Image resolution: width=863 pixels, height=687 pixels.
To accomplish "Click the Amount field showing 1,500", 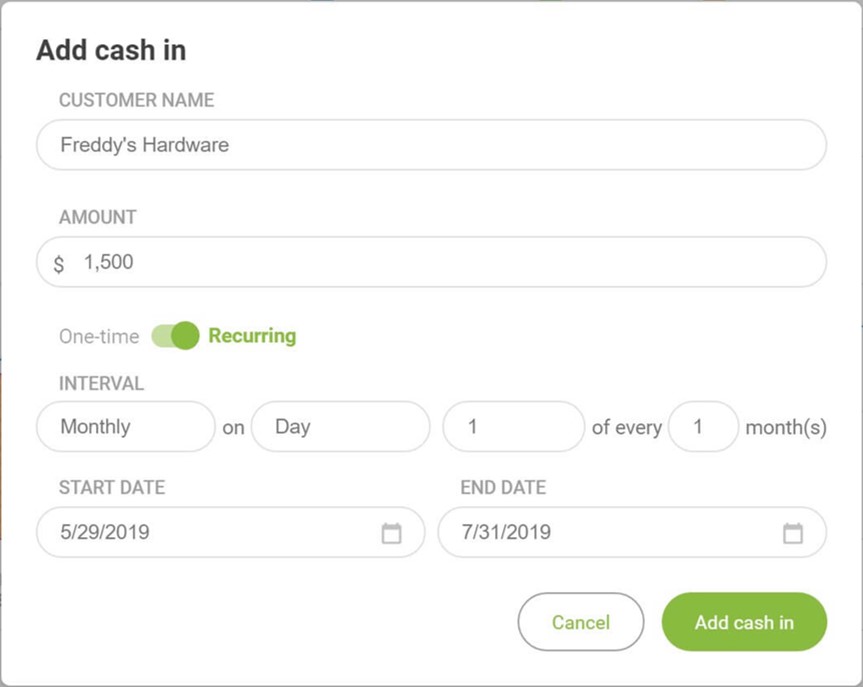I will 432,262.
